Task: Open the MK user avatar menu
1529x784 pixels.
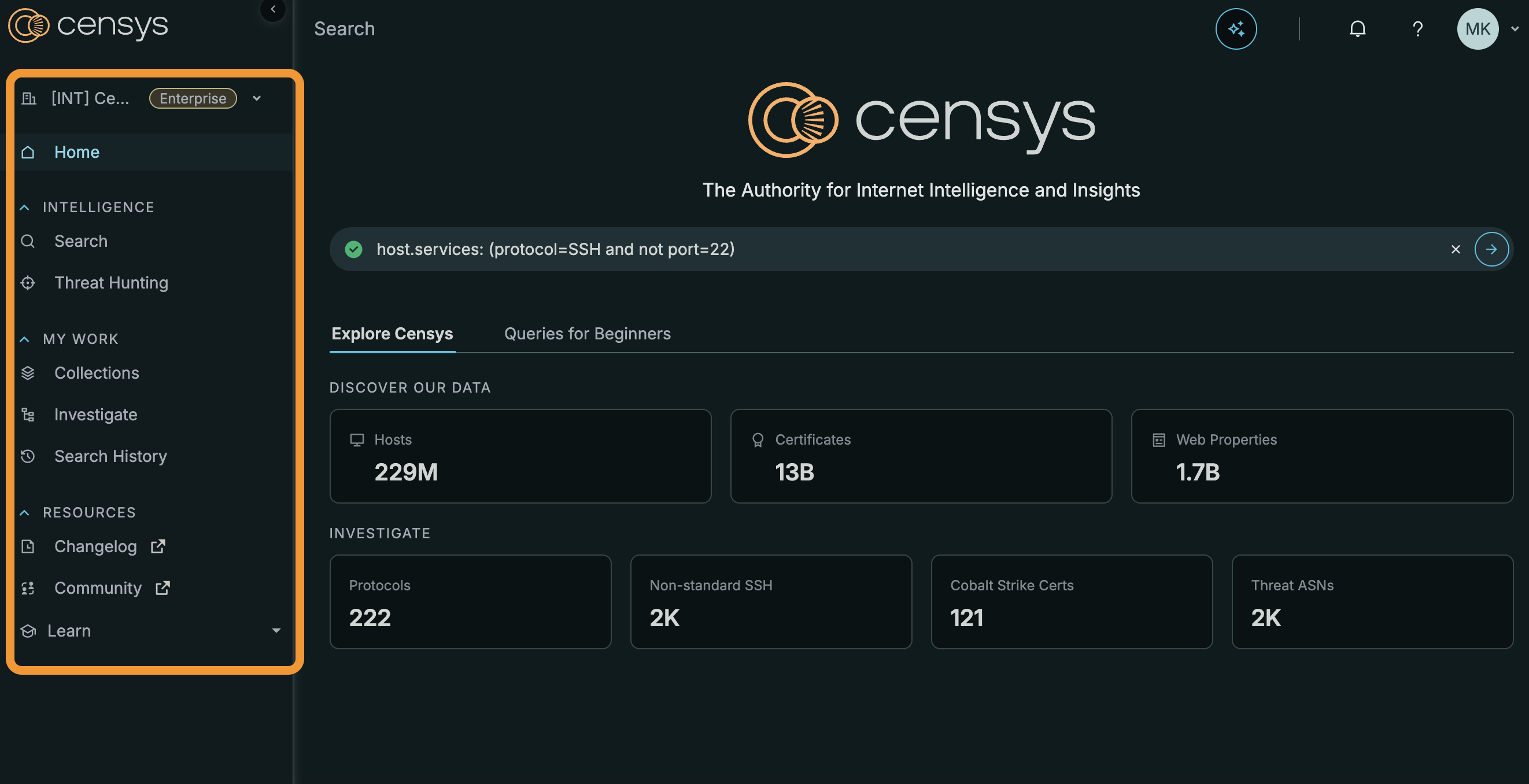Action: coord(1478,28)
